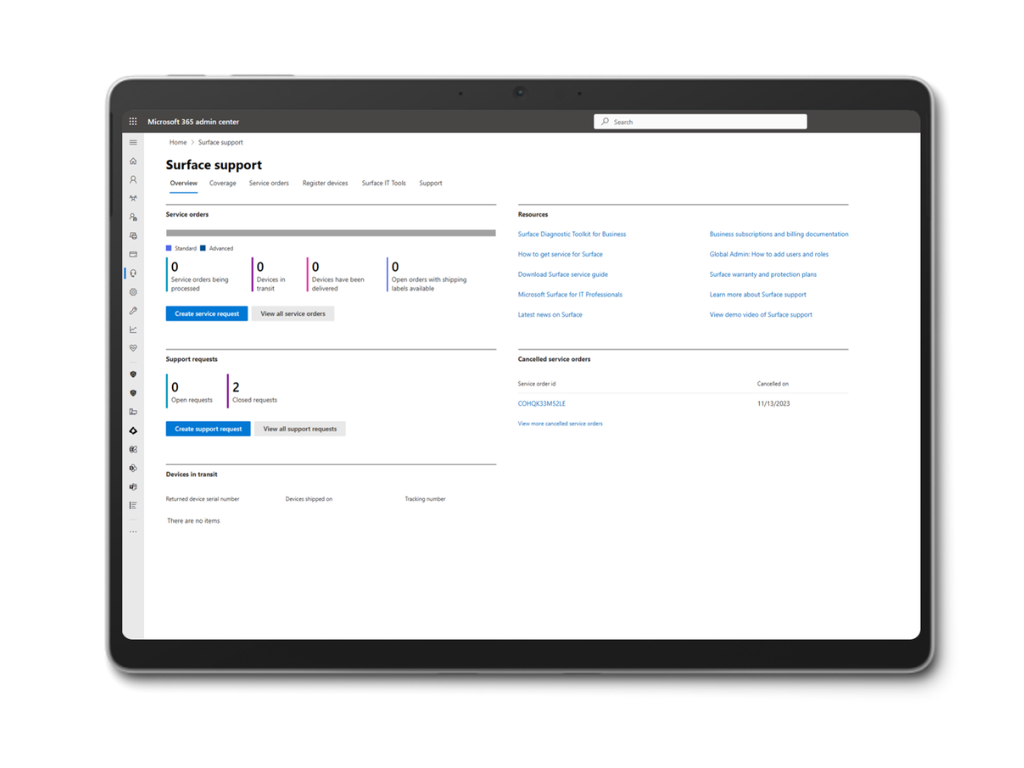This screenshot has height=768, width=1024.
Task: Open Exchange admin center icon
Action: pos(133,449)
